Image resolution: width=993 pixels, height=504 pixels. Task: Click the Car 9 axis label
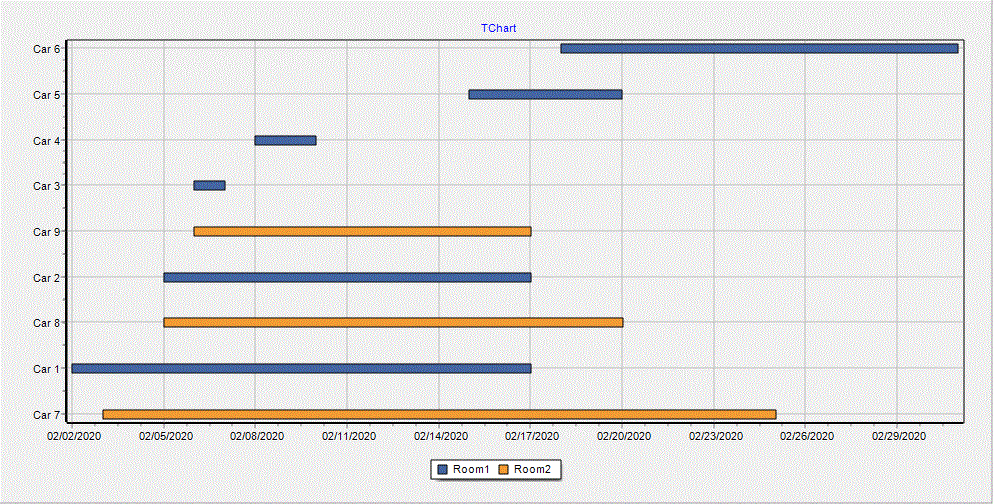[x=47, y=232]
